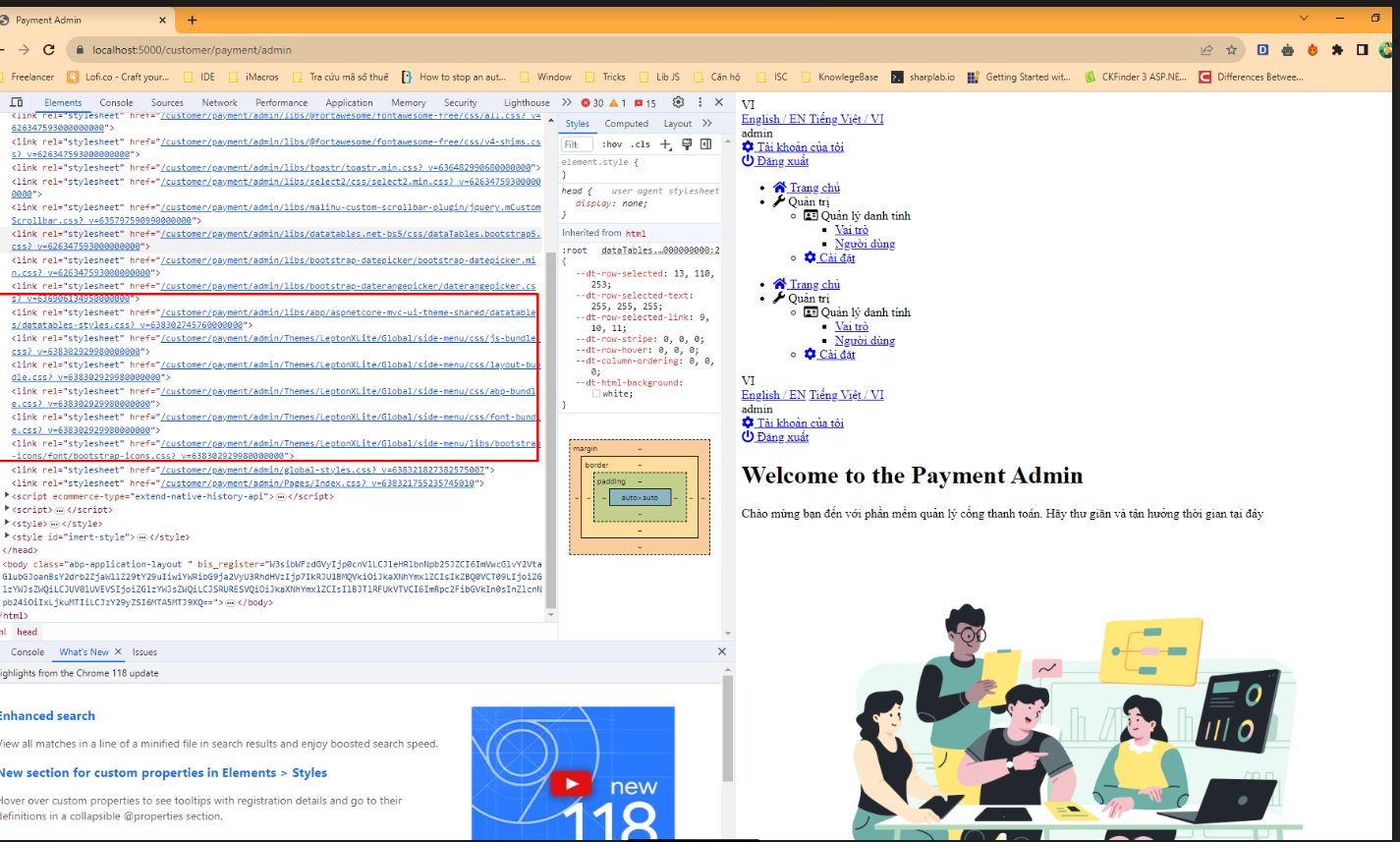Click the power icon beside Đăng xuất
The height and width of the screenshot is (842, 1400).
(x=748, y=161)
